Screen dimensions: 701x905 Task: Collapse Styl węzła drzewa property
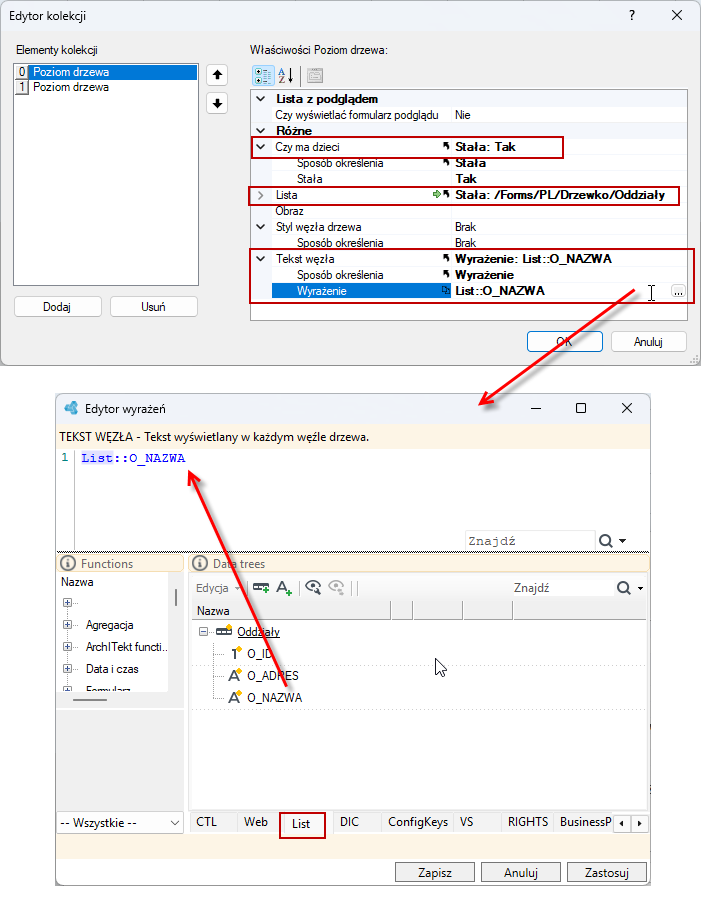(x=261, y=227)
